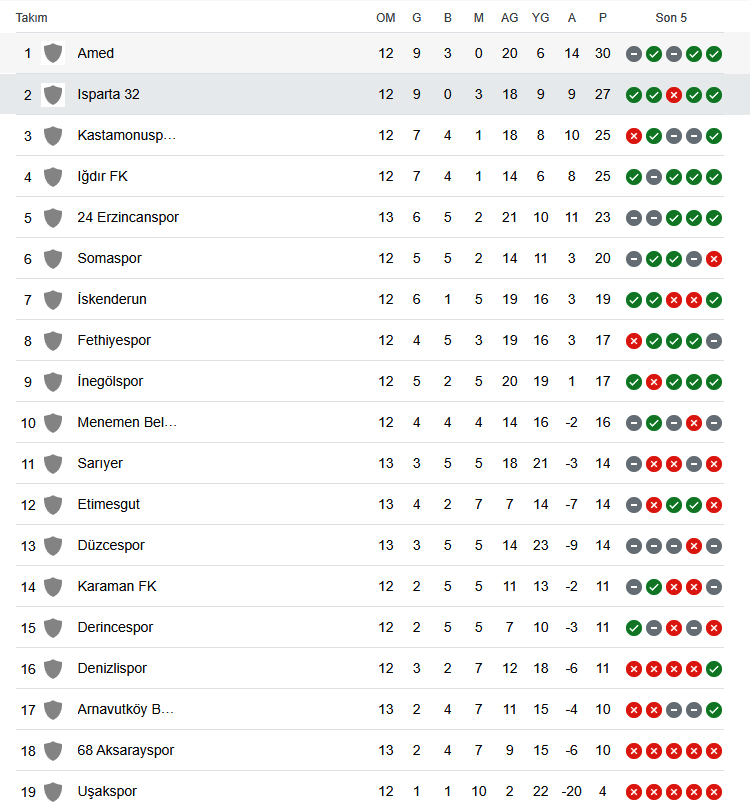Click Uşakspor's team crest icon
Viewport: 750px width, 811px height.
tap(53, 791)
